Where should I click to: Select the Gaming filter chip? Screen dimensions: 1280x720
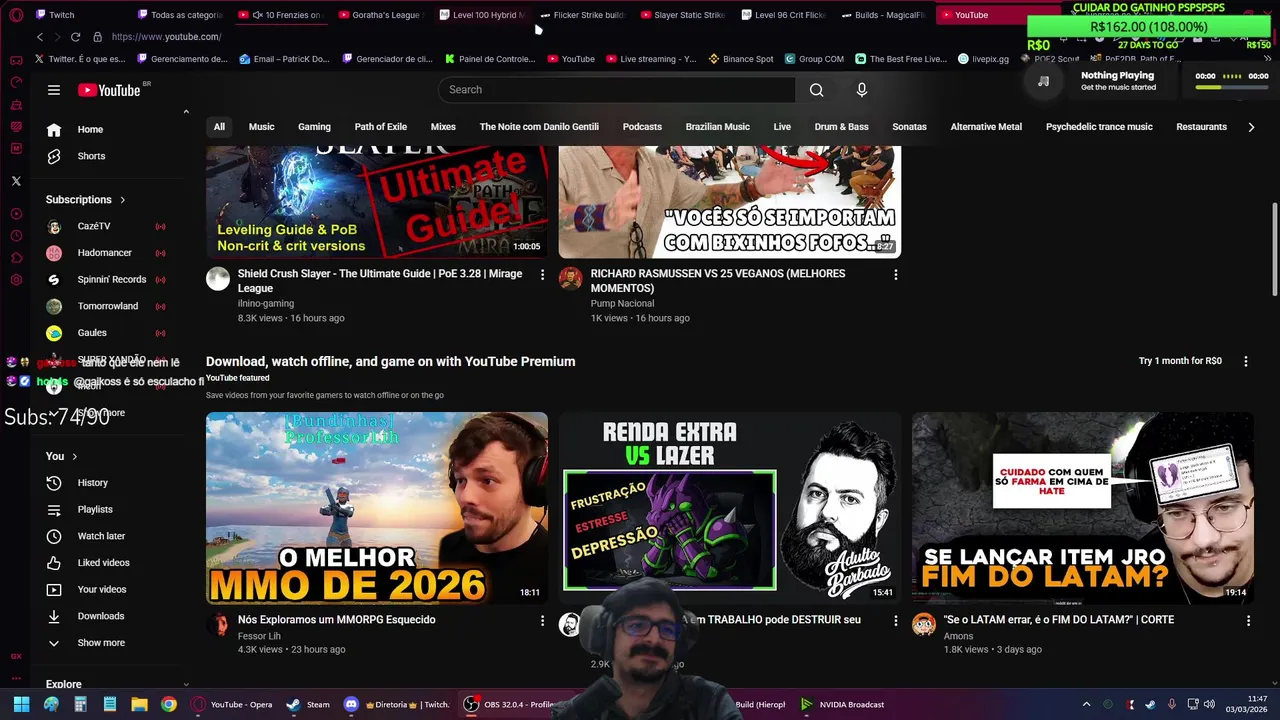point(314,127)
